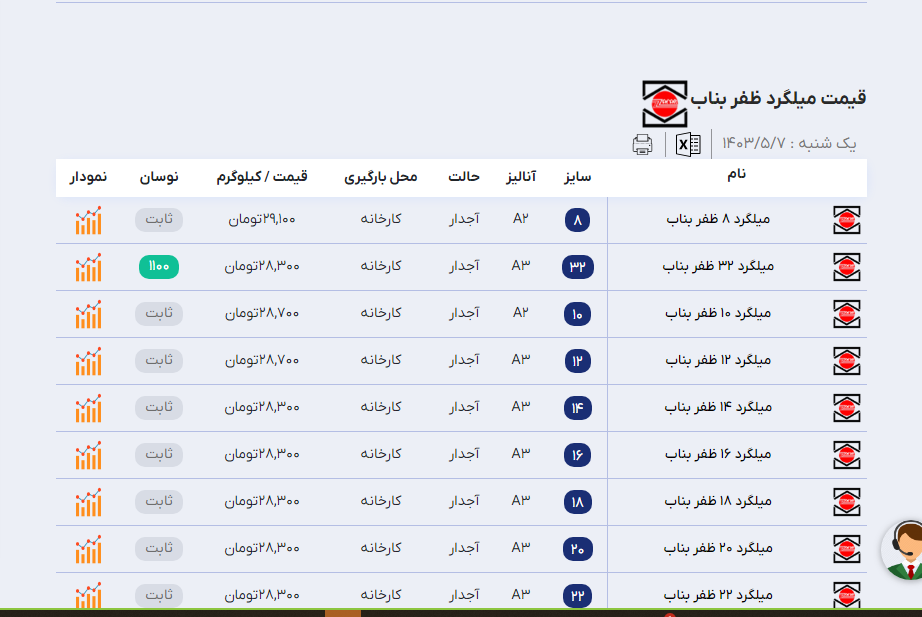
Task: Show price chart for میلگرد 12 row
Action: (88, 361)
